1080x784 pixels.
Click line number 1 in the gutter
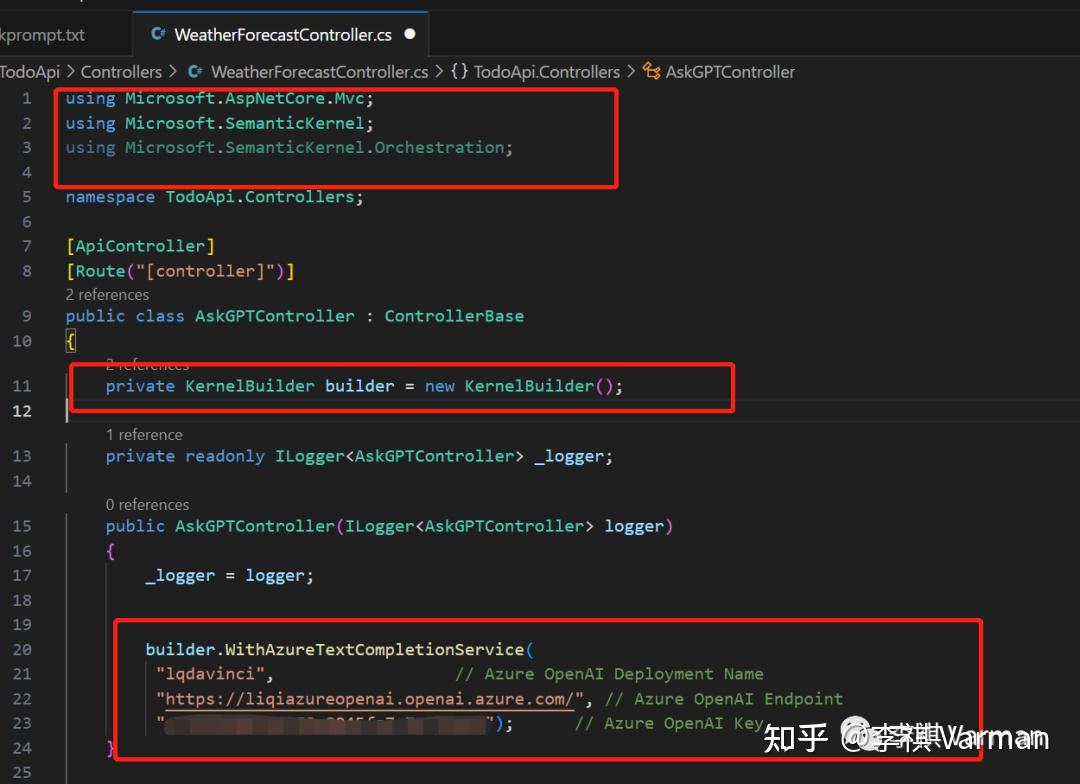(x=26, y=99)
